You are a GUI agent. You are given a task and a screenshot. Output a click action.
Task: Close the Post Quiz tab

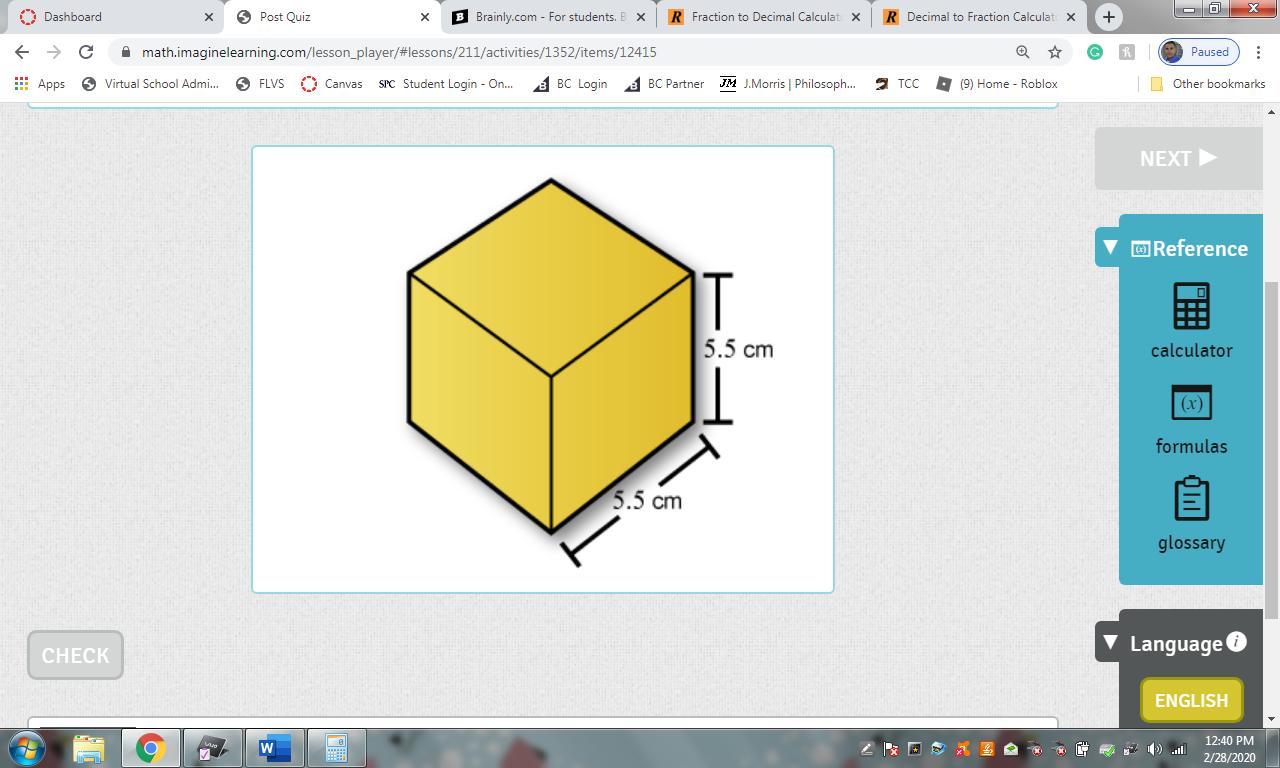point(425,17)
